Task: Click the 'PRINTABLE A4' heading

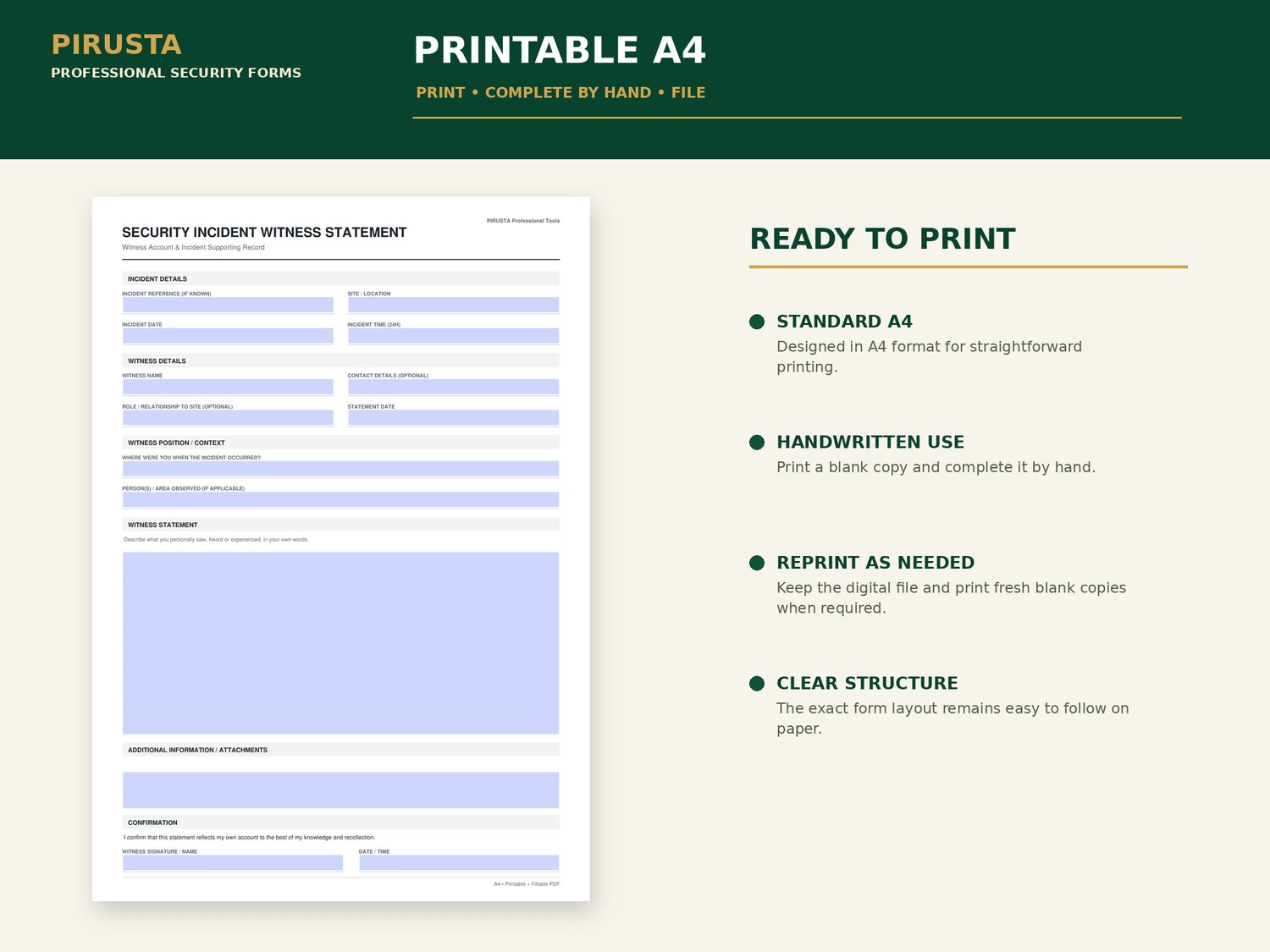Action: [x=560, y=50]
